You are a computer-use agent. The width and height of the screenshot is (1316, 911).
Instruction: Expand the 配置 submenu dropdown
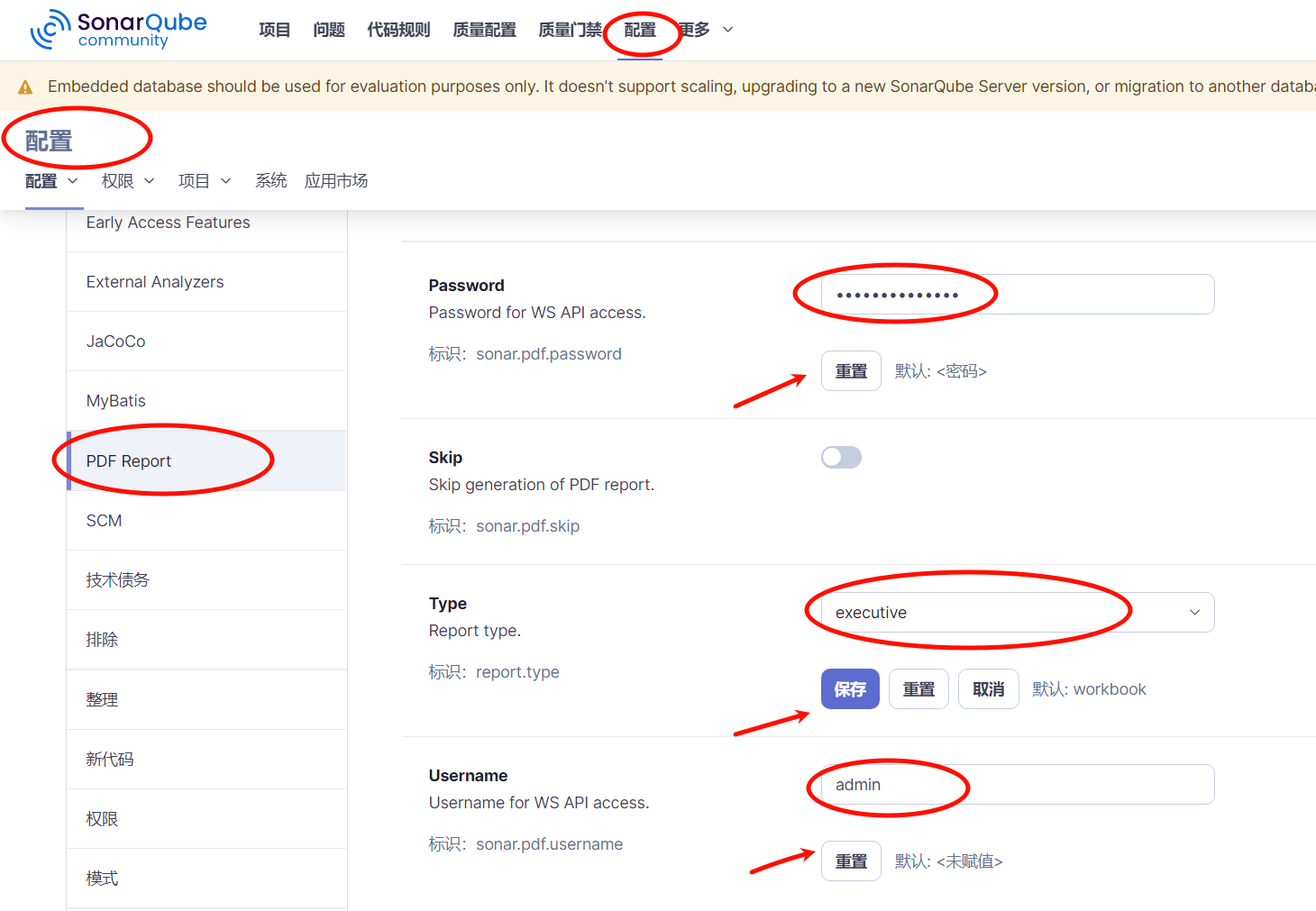(x=51, y=181)
